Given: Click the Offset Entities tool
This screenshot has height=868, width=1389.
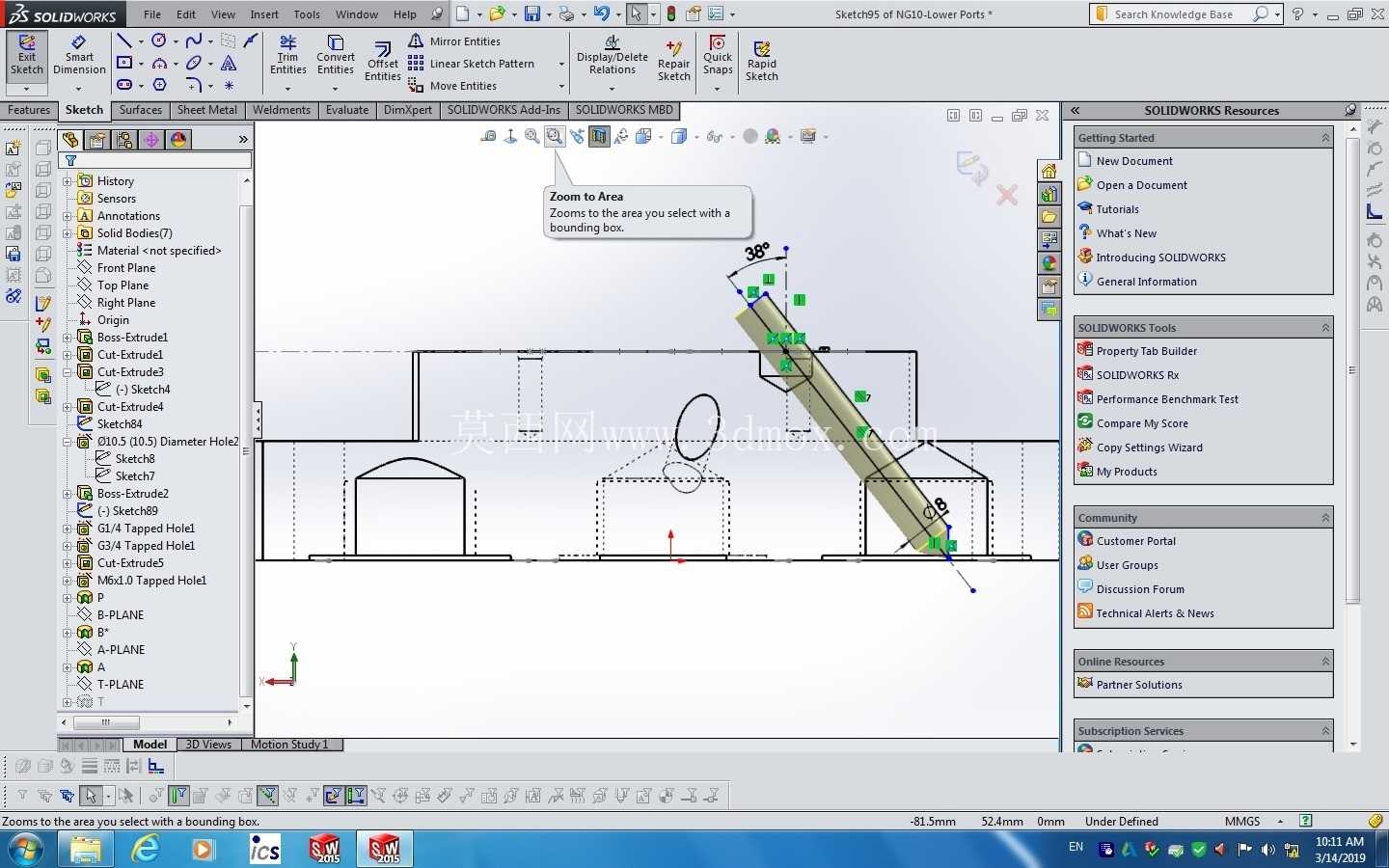Looking at the screenshot, I should click(x=383, y=62).
